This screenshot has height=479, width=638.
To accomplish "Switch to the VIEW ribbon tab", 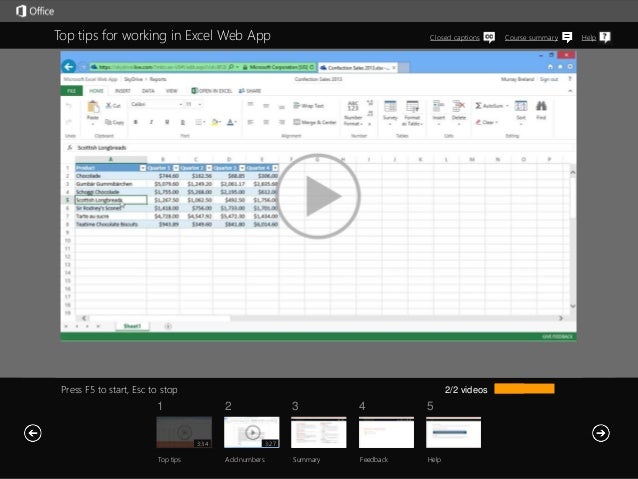I will click(171, 91).
